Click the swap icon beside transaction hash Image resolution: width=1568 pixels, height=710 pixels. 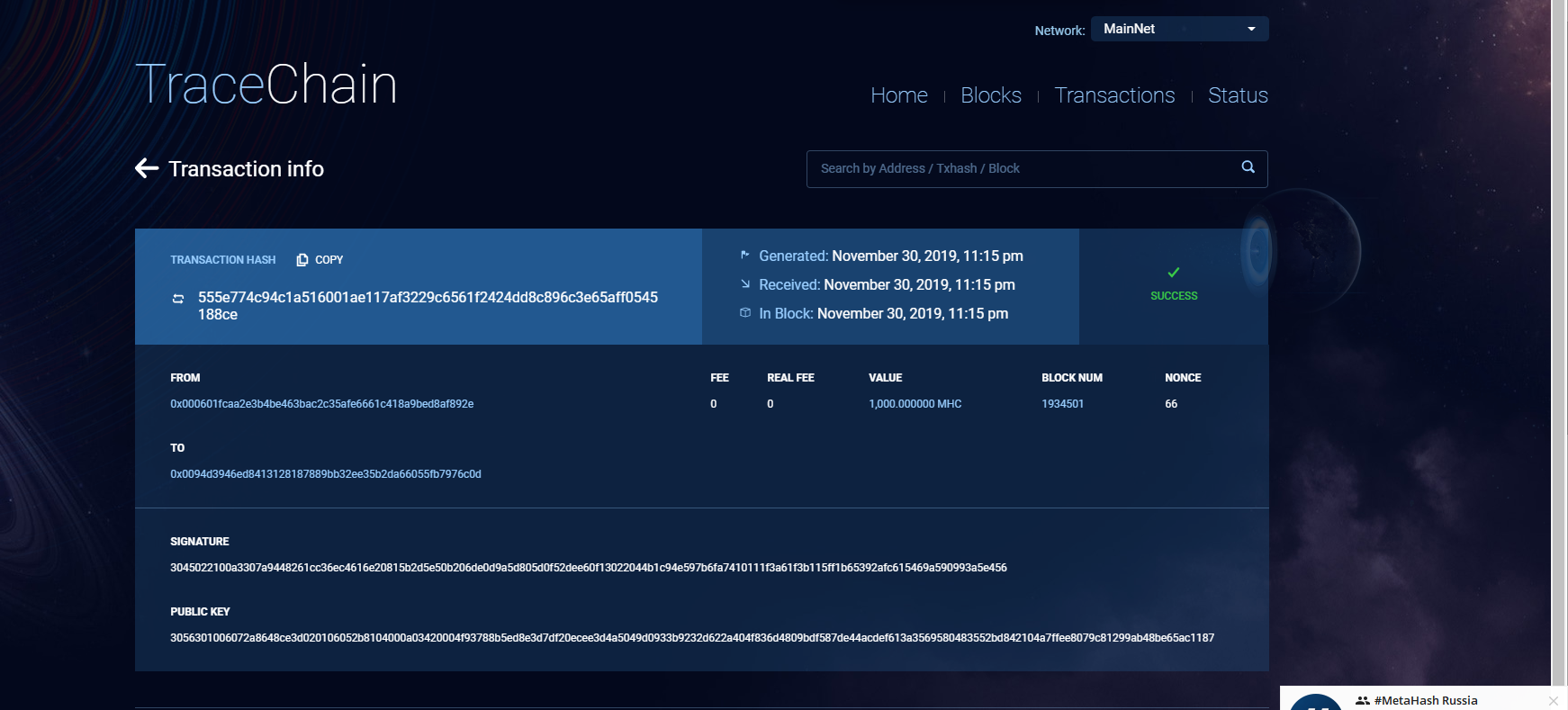178,299
